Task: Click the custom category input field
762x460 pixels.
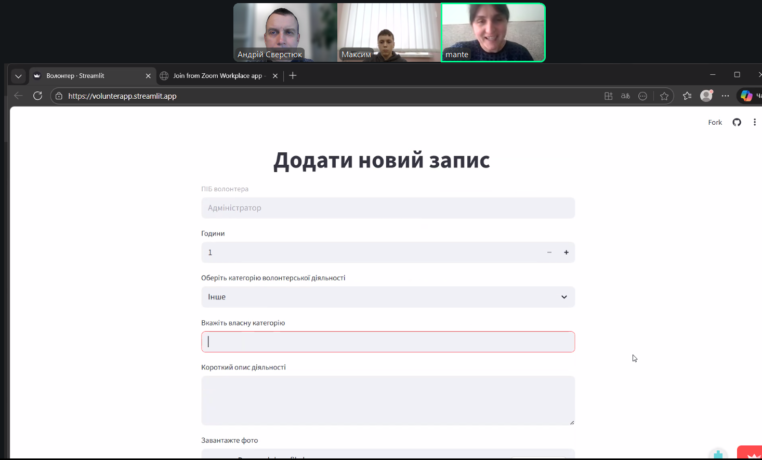Action: click(x=388, y=342)
